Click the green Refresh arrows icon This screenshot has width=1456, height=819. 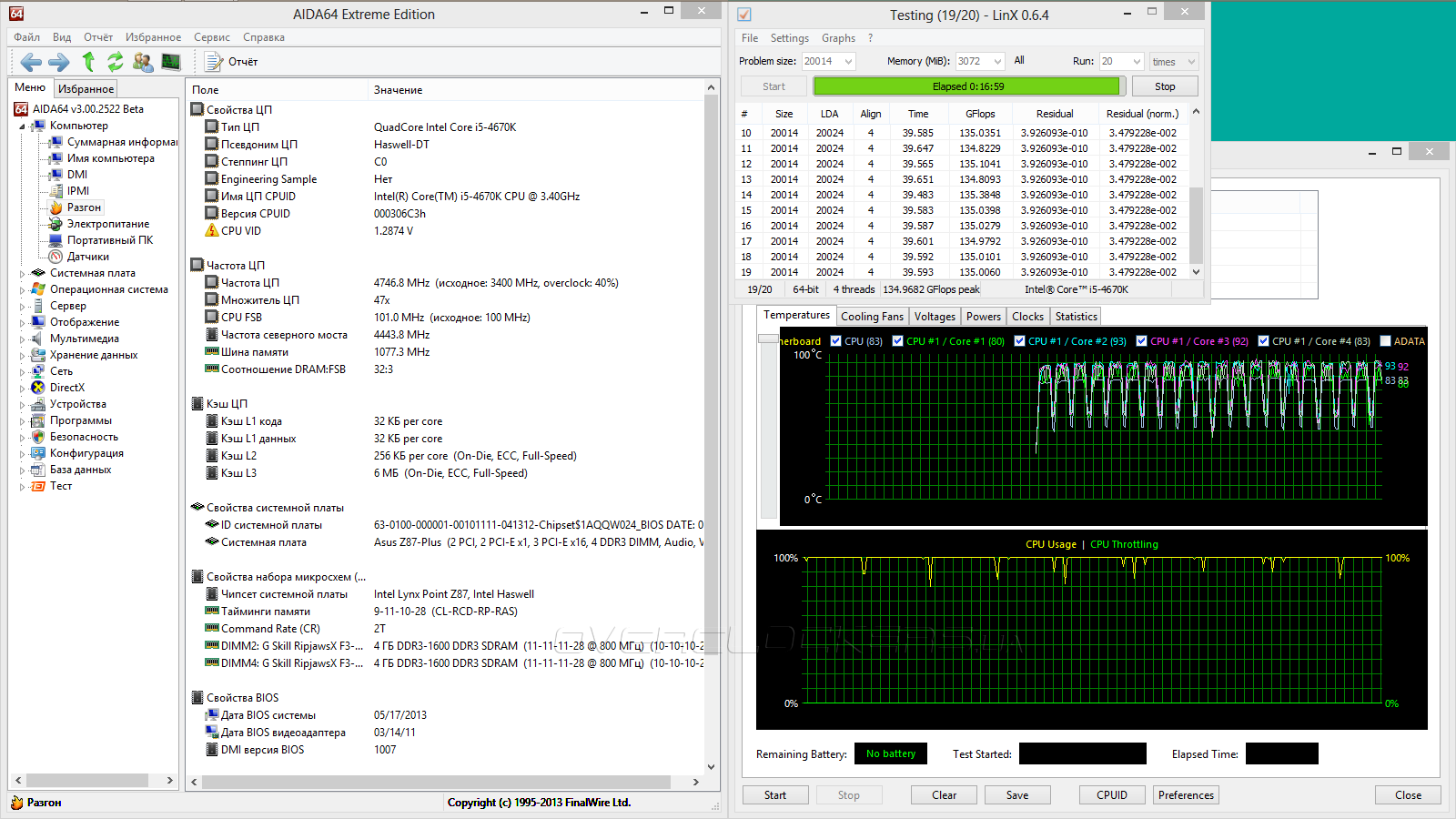pos(115,62)
